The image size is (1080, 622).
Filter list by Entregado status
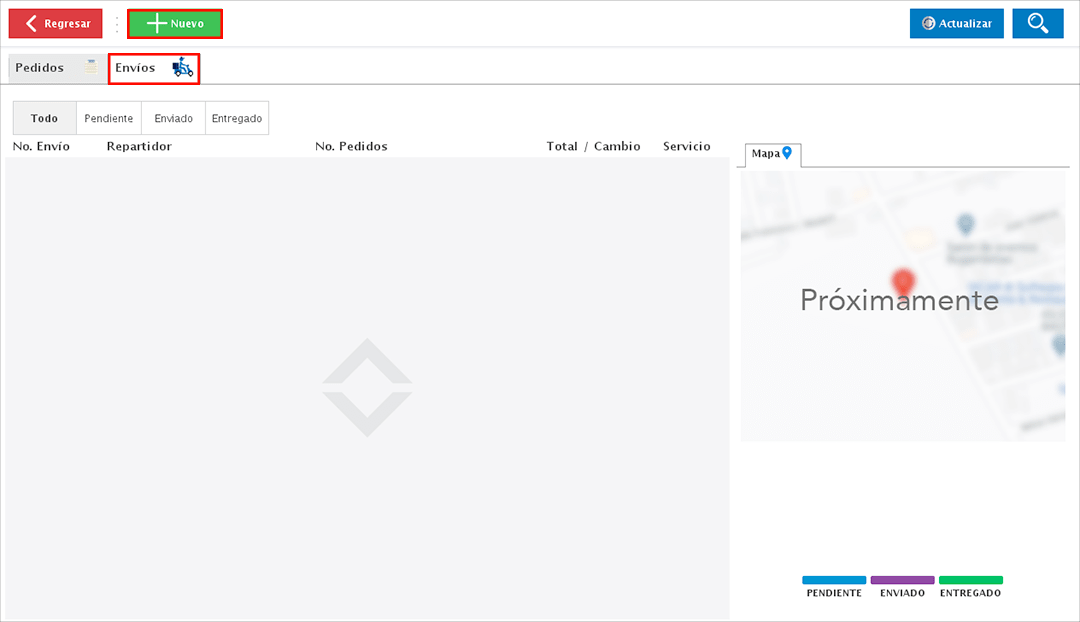coord(237,118)
